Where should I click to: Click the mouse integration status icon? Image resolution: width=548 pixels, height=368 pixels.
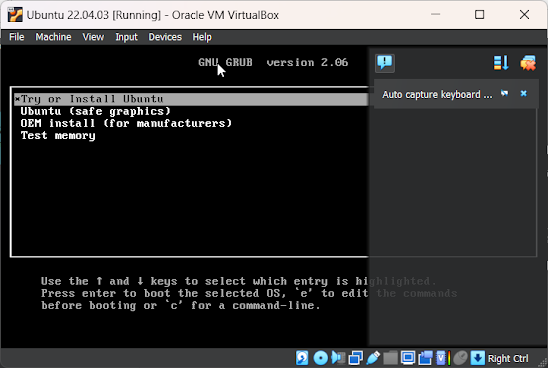point(460,358)
